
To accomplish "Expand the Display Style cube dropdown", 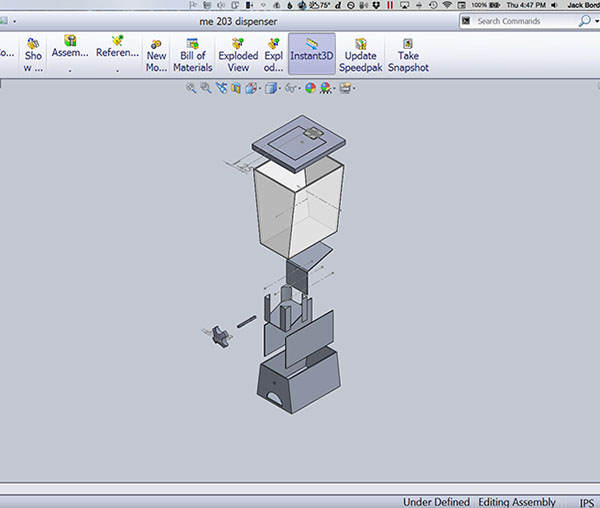I will click(x=273, y=88).
